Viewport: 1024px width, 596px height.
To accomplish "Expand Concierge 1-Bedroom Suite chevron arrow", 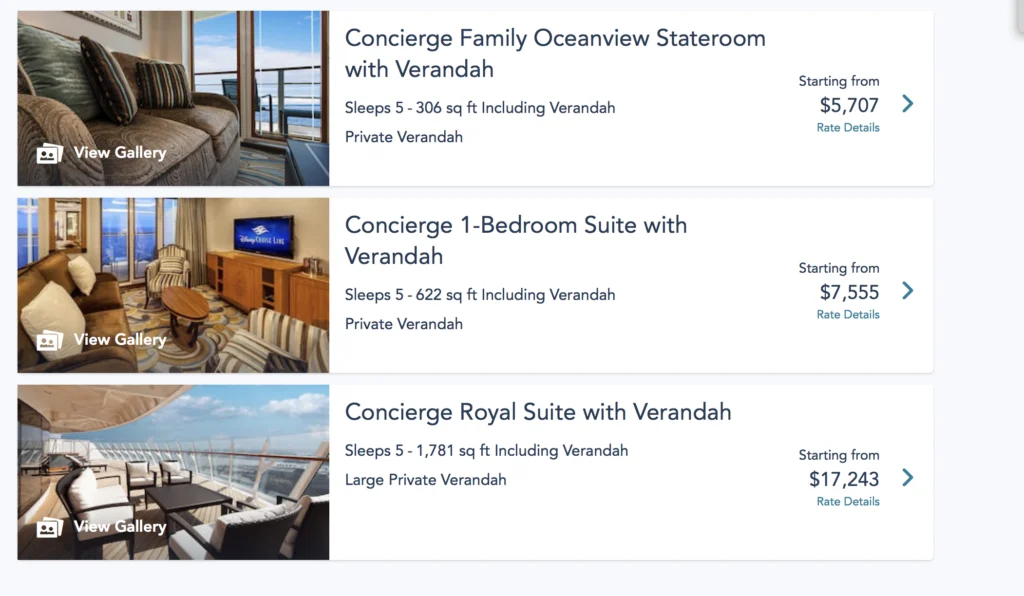I will tap(907, 290).
